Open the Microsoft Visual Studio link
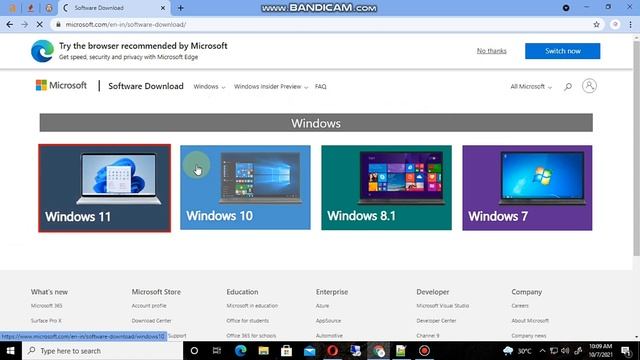 coord(442,306)
